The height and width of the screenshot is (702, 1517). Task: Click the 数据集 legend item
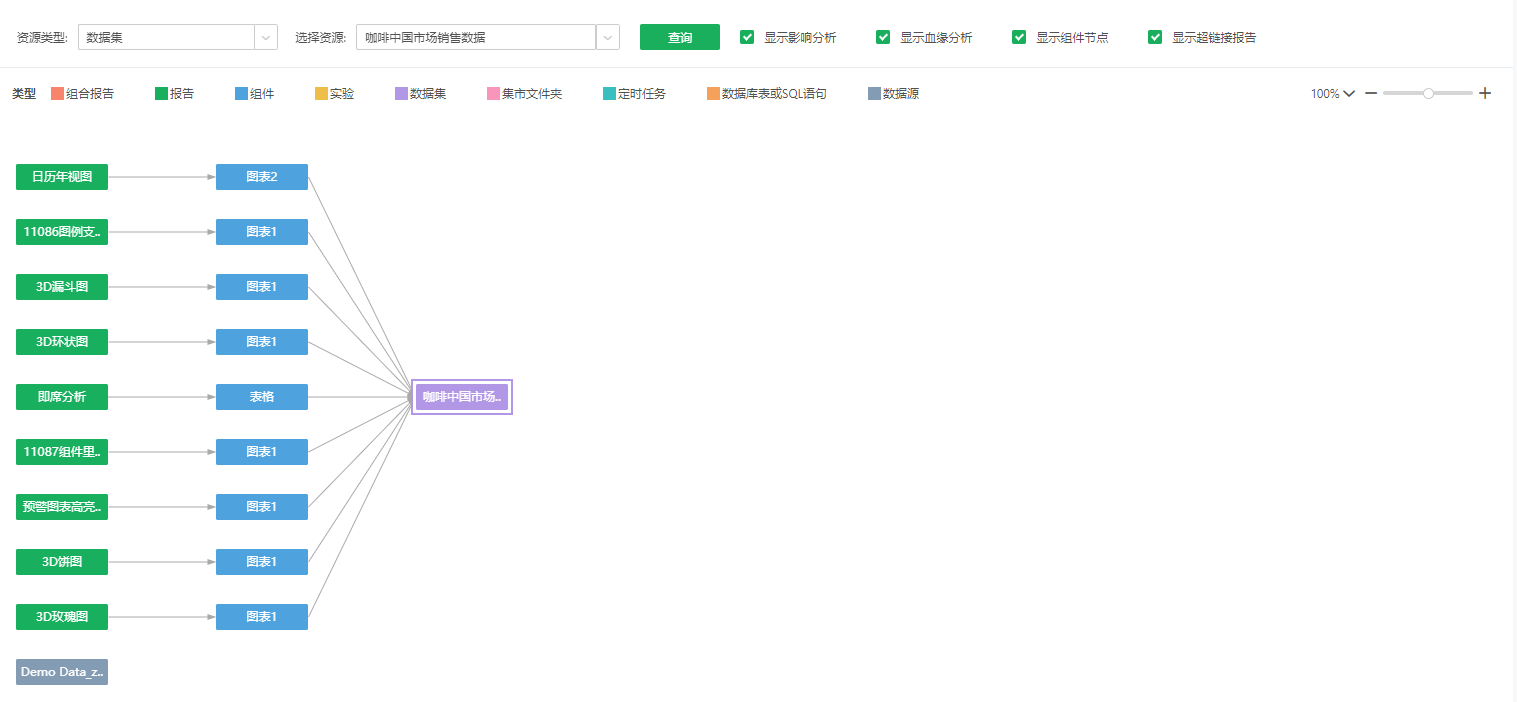point(421,93)
